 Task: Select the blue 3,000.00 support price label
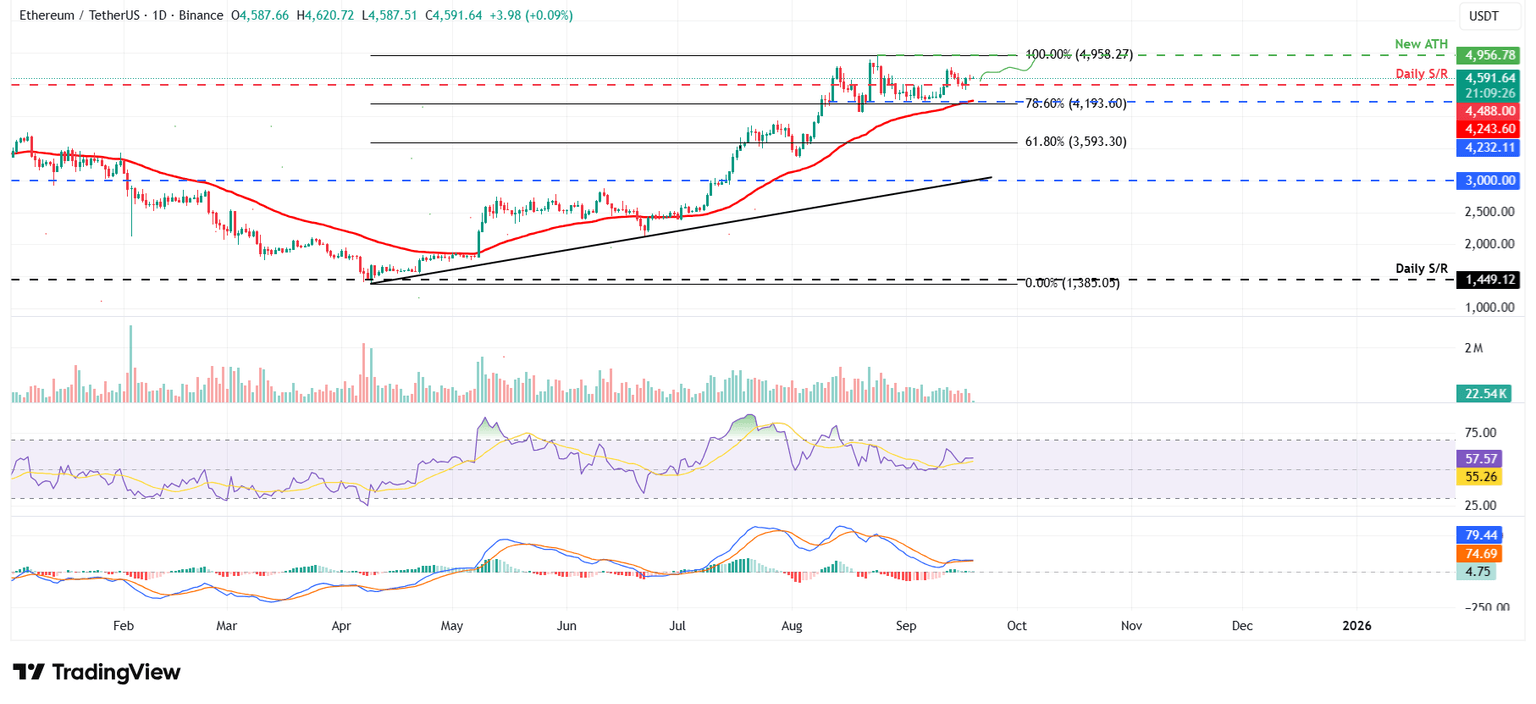1489,180
